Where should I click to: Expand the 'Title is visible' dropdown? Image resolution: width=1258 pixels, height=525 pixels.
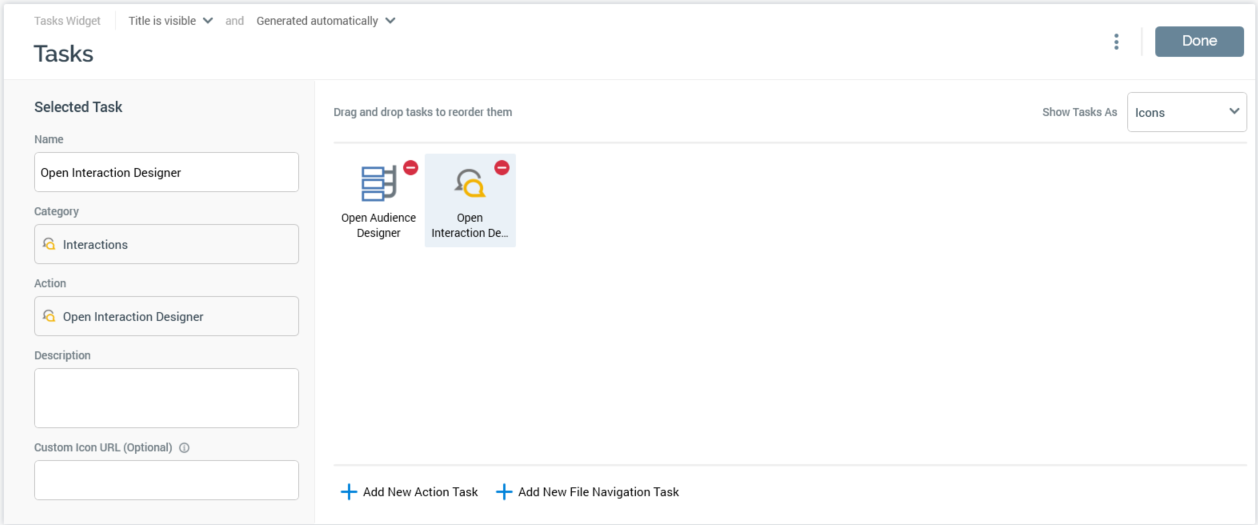[x=170, y=21]
